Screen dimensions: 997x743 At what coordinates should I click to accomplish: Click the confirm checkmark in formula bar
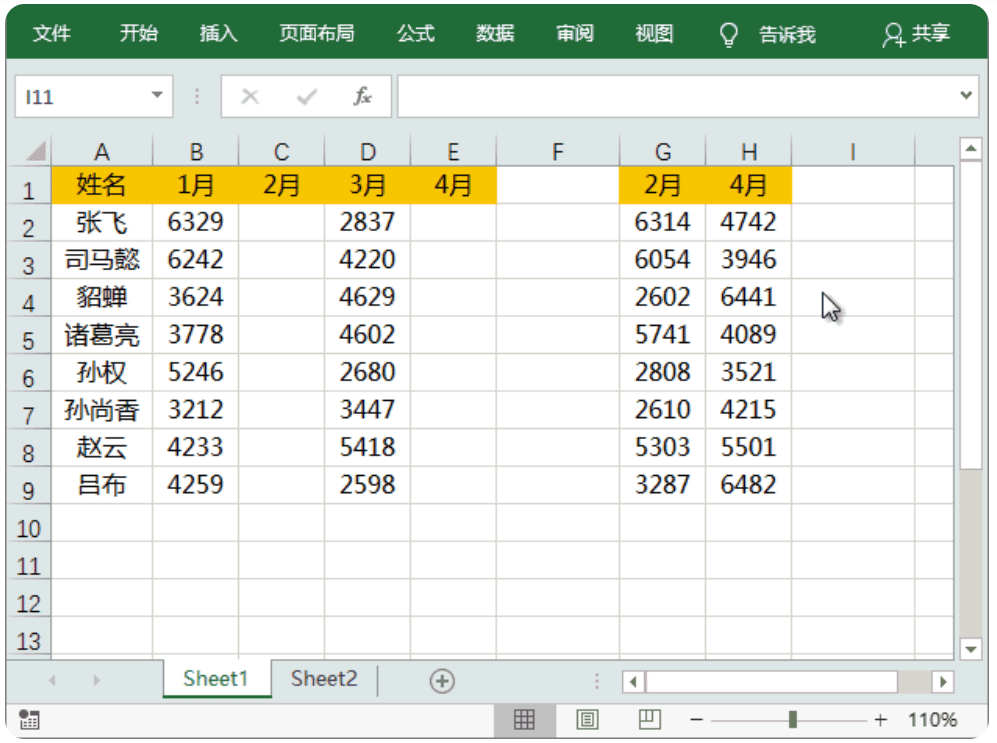306,97
